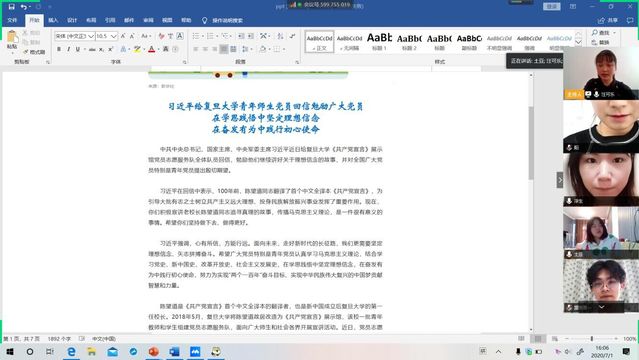Click the Word icon in the taskbar
This screenshot has width=639, height=360.
tap(174, 351)
